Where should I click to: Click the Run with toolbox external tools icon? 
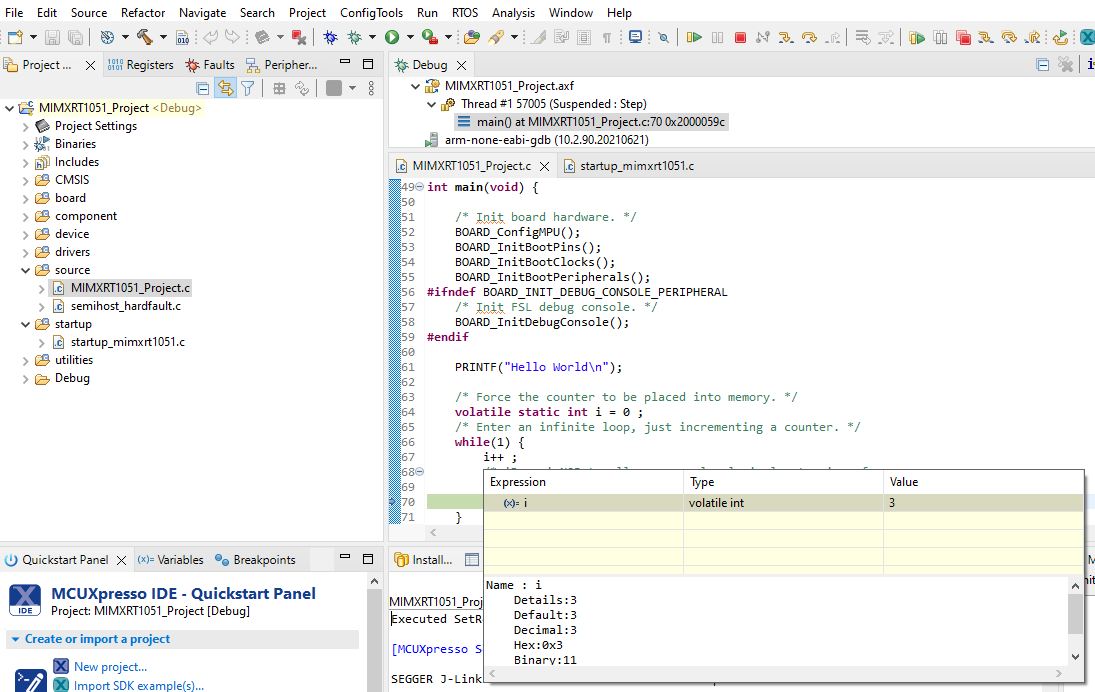(430, 37)
